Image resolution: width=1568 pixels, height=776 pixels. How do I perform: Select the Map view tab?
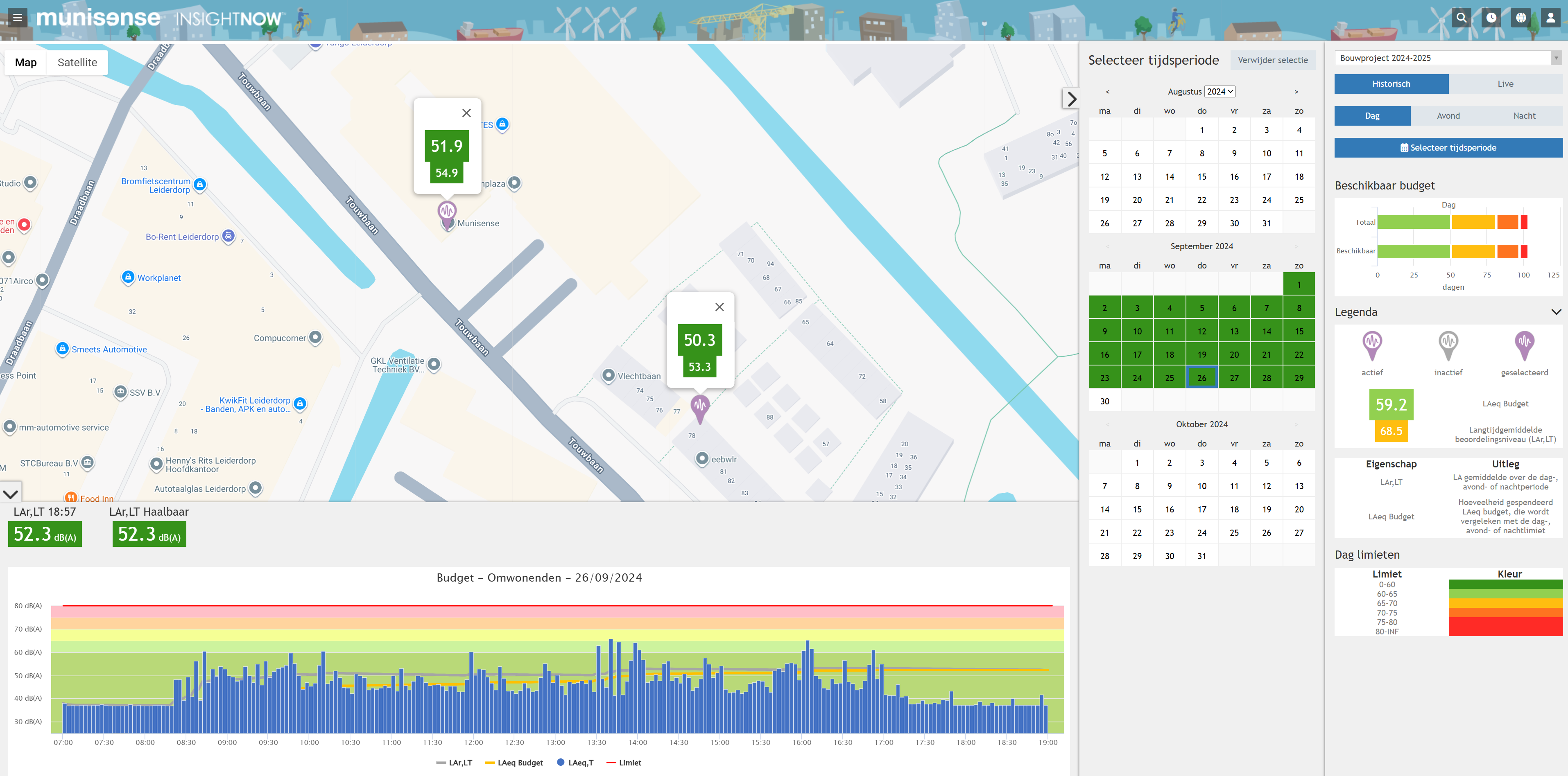point(25,63)
